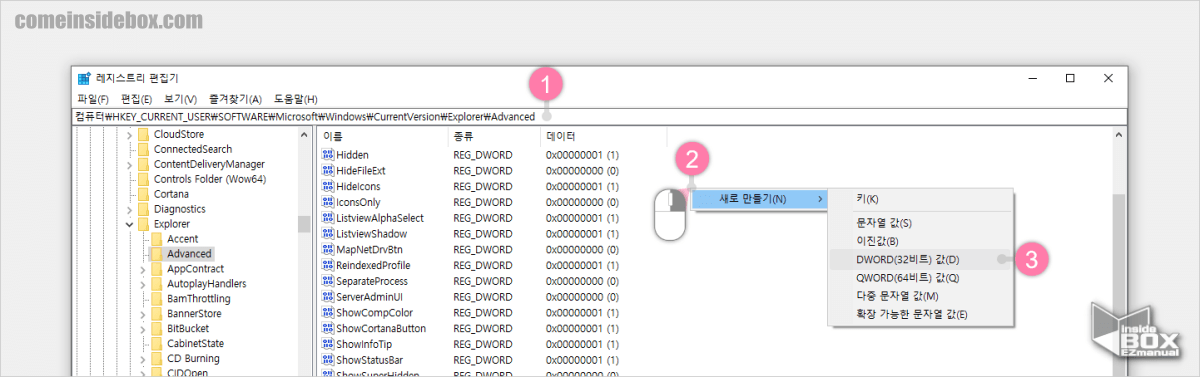Click data 0x00000001 (1) of Hidden row
The height and width of the screenshot is (377, 1200).
pos(583,155)
